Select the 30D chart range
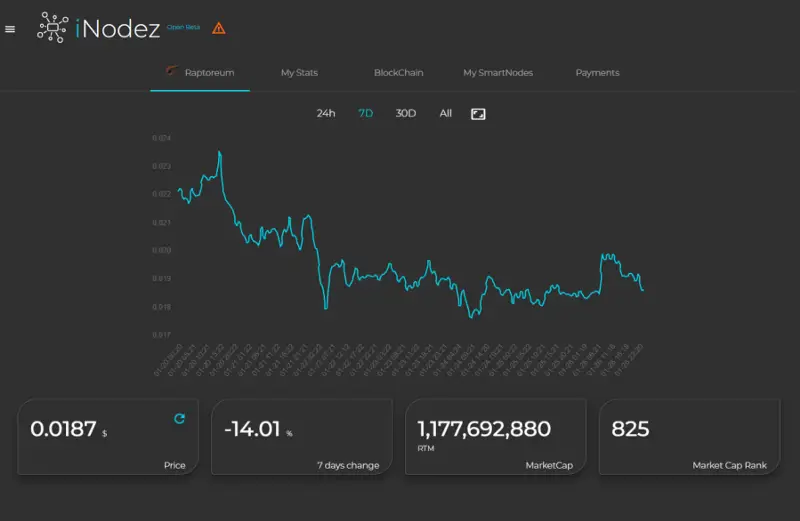Viewport: 800px width, 521px height. click(406, 113)
